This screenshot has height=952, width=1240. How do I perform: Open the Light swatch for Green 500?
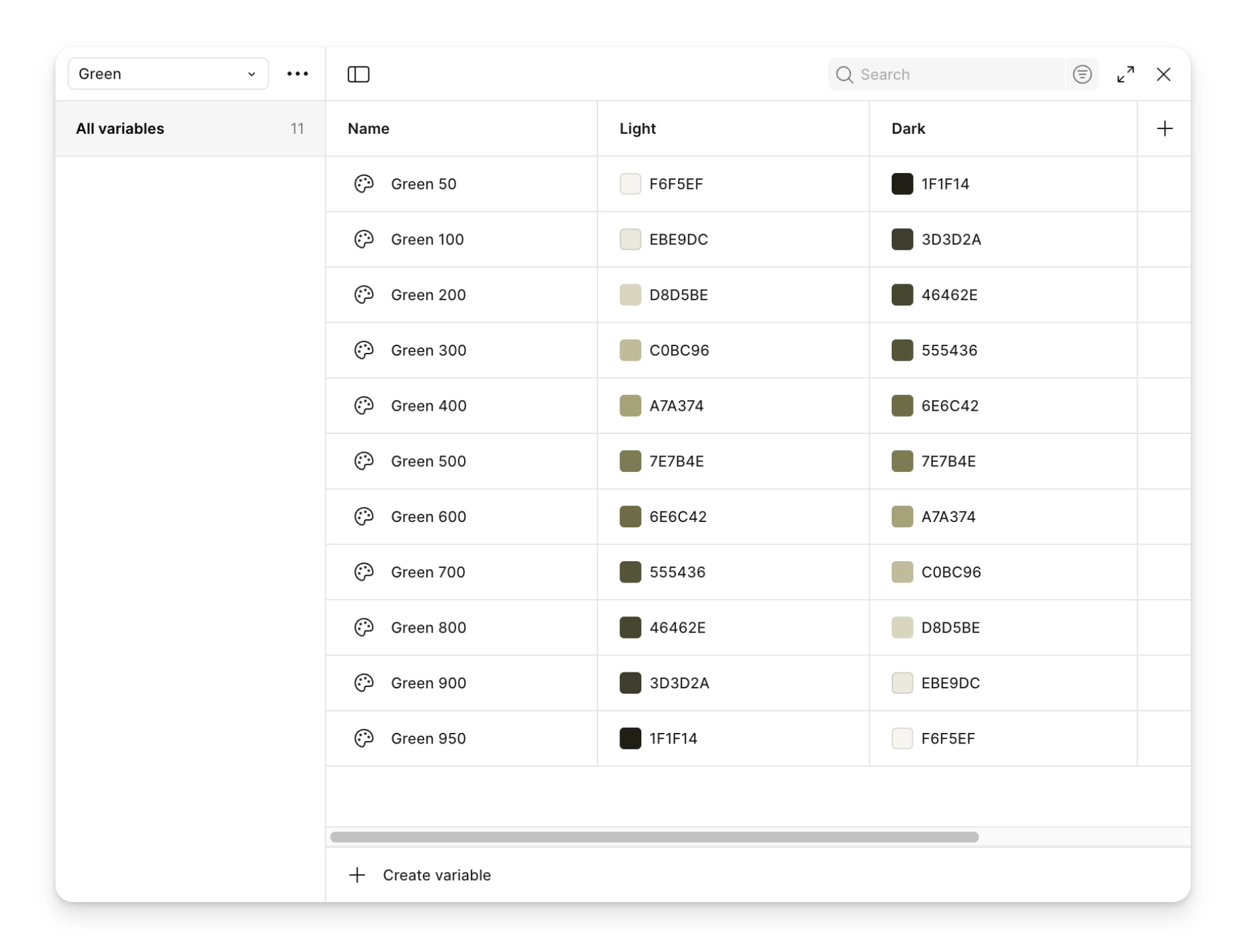(x=630, y=461)
